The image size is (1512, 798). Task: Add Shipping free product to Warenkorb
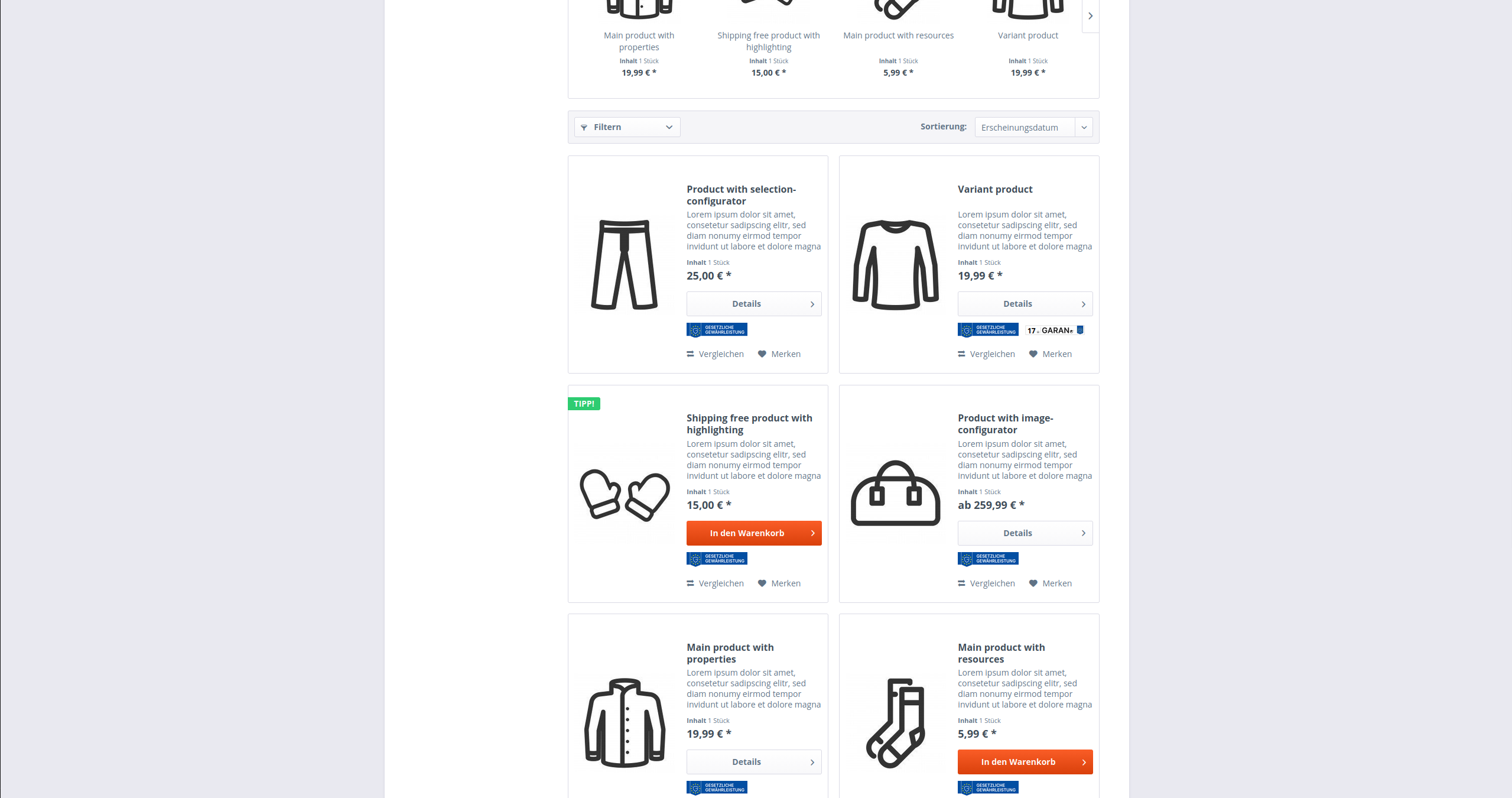(754, 533)
